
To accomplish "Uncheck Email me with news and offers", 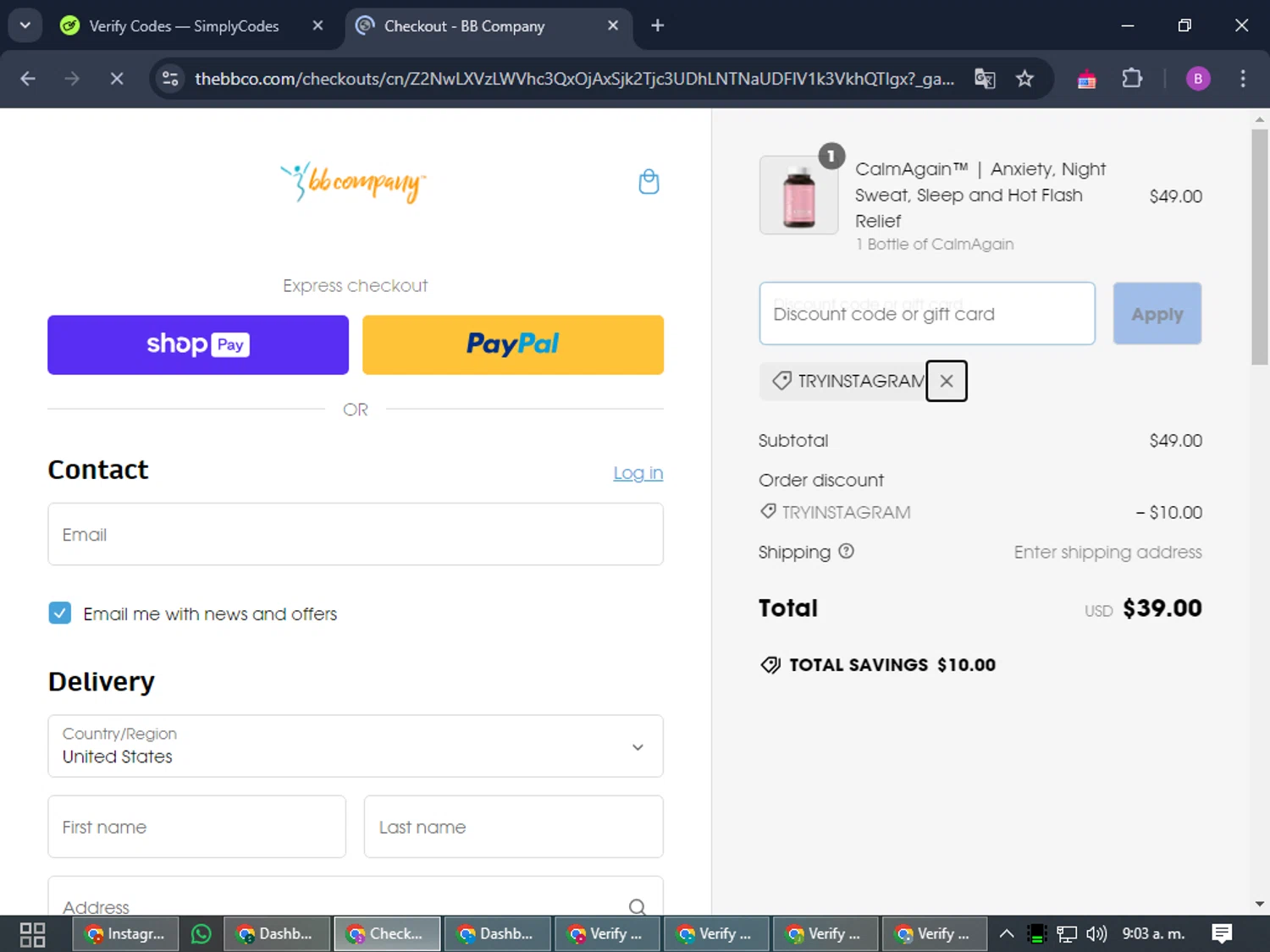I will point(60,613).
